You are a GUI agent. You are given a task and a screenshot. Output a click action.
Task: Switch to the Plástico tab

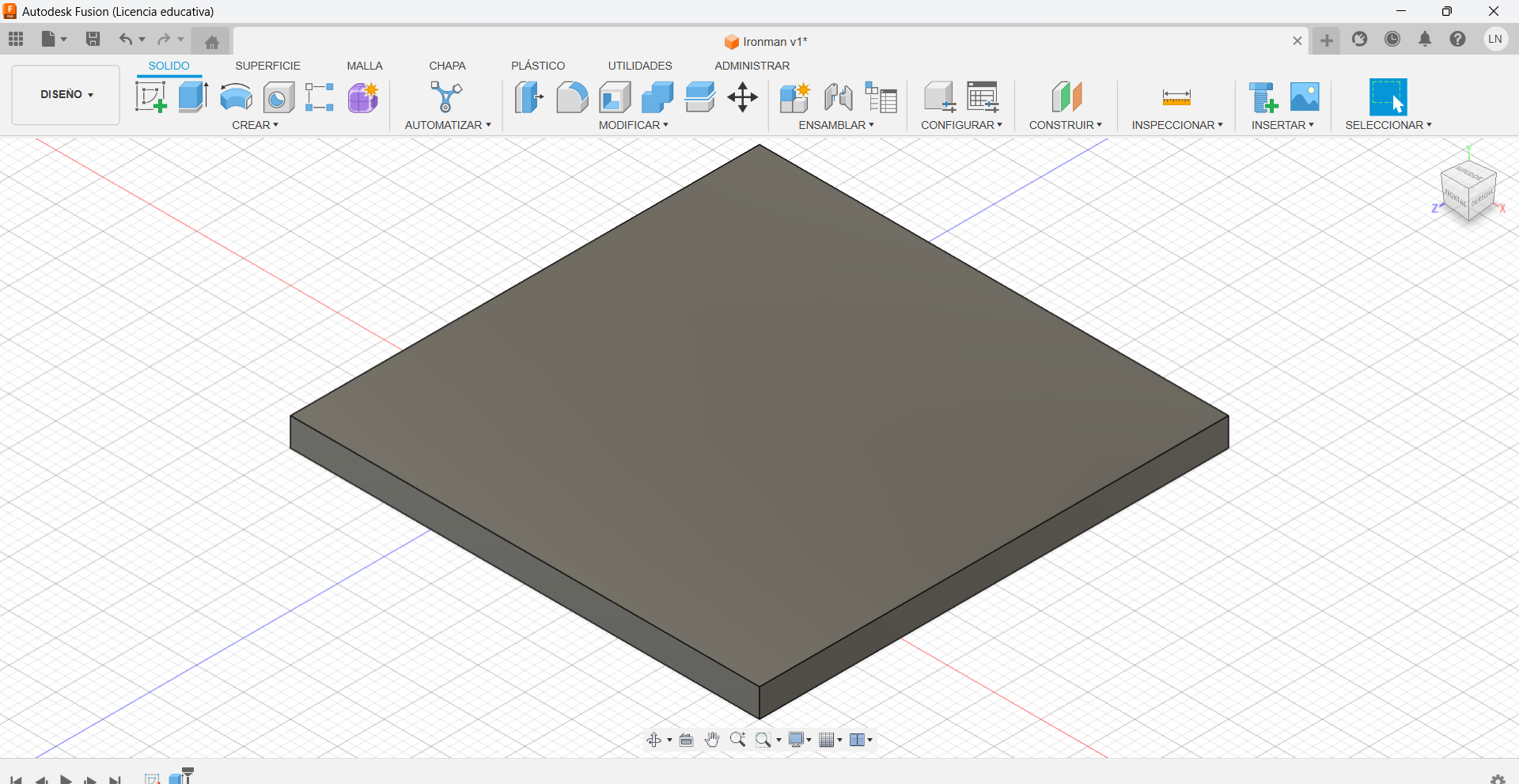click(x=538, y=66)
